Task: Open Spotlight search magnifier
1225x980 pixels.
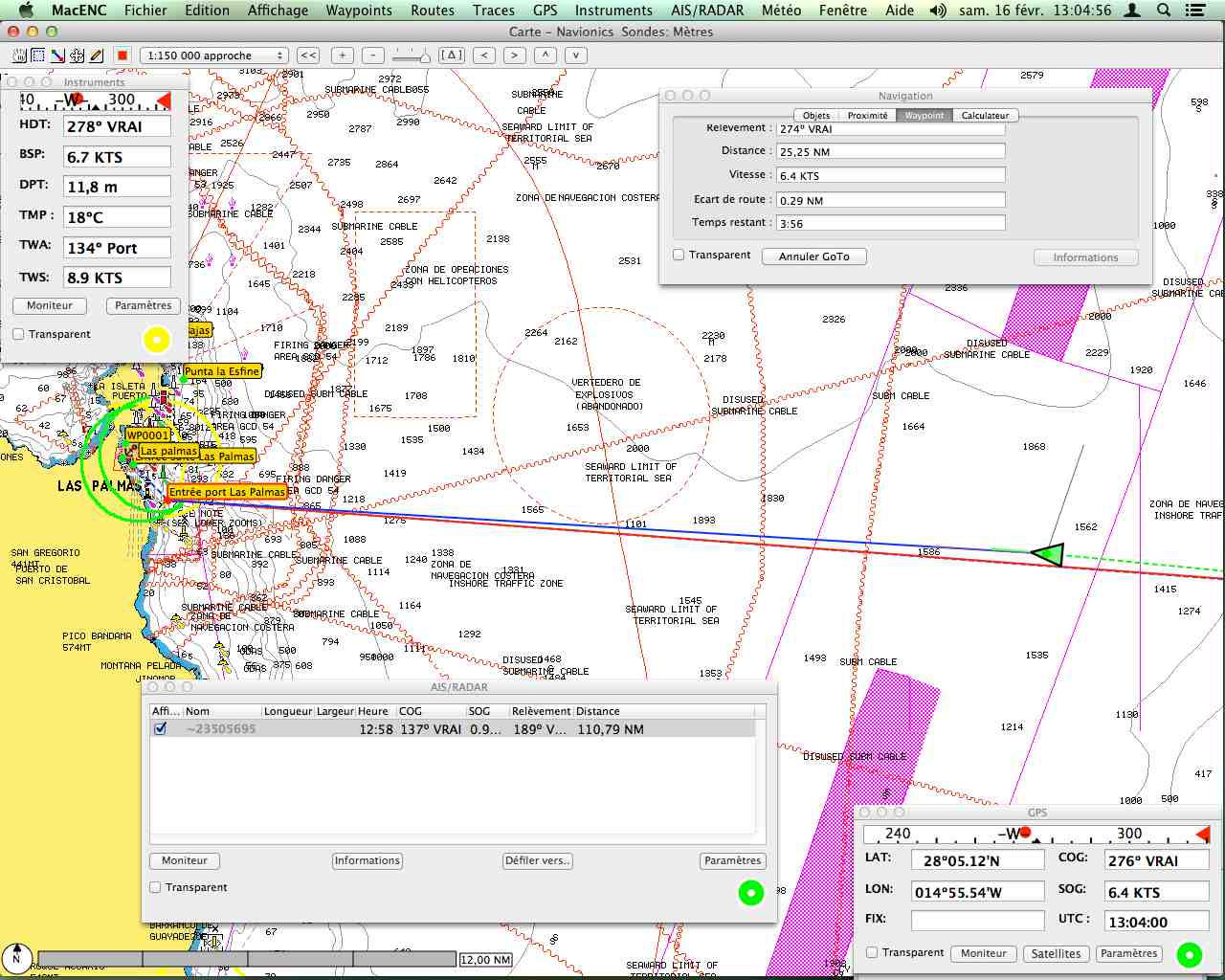Action: [x=1164, y=11]
